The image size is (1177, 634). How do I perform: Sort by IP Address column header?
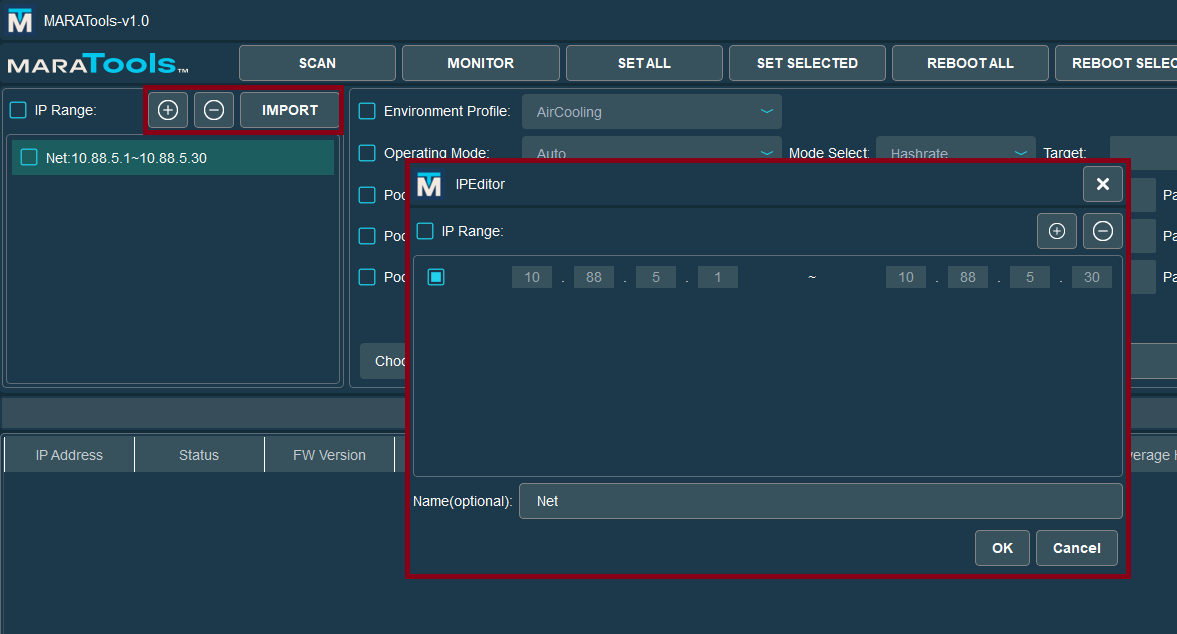pos(69,455)
